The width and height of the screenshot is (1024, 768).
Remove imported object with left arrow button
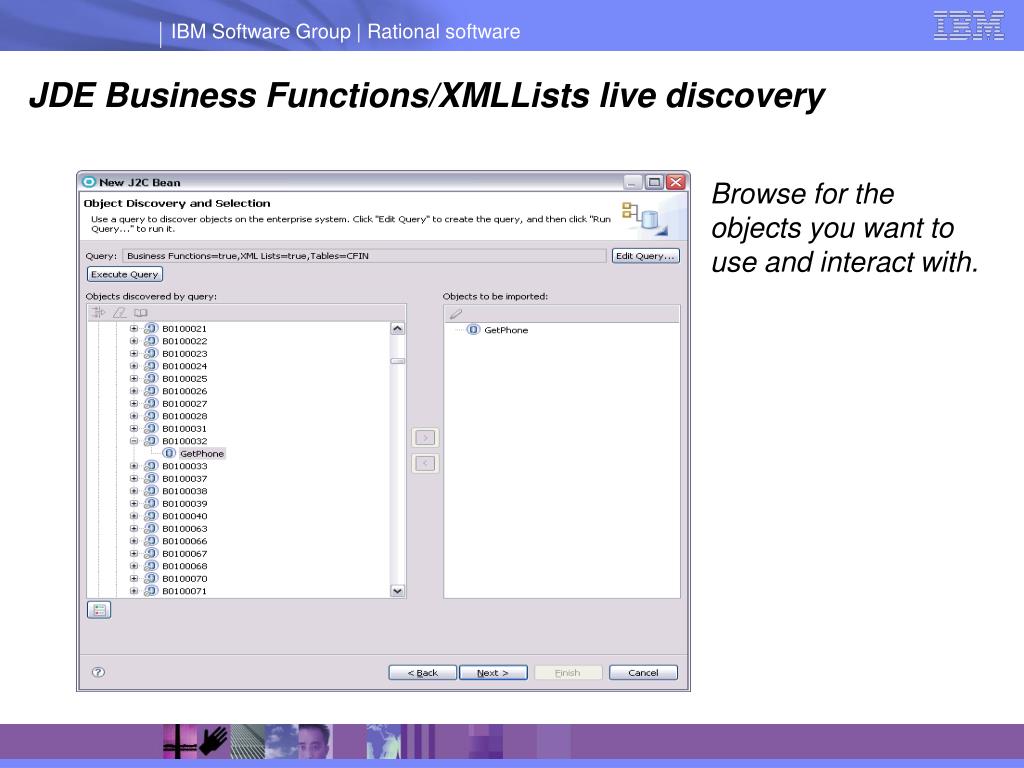[x=425, y=463]
